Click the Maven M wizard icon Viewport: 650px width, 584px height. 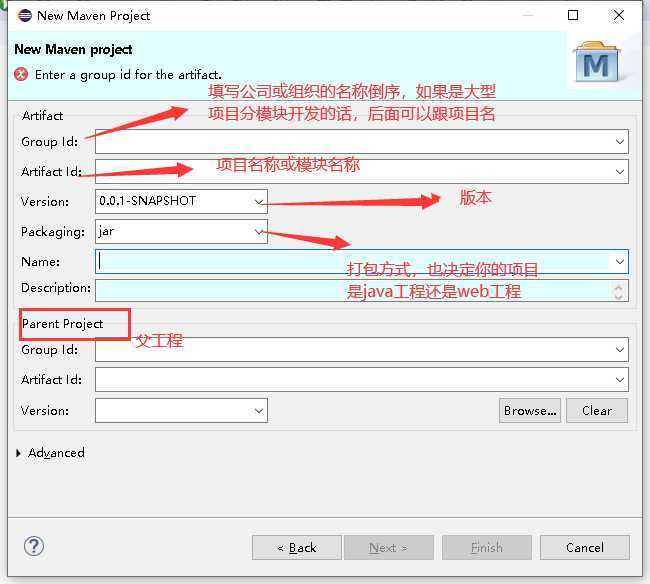(x=597, y=61)
